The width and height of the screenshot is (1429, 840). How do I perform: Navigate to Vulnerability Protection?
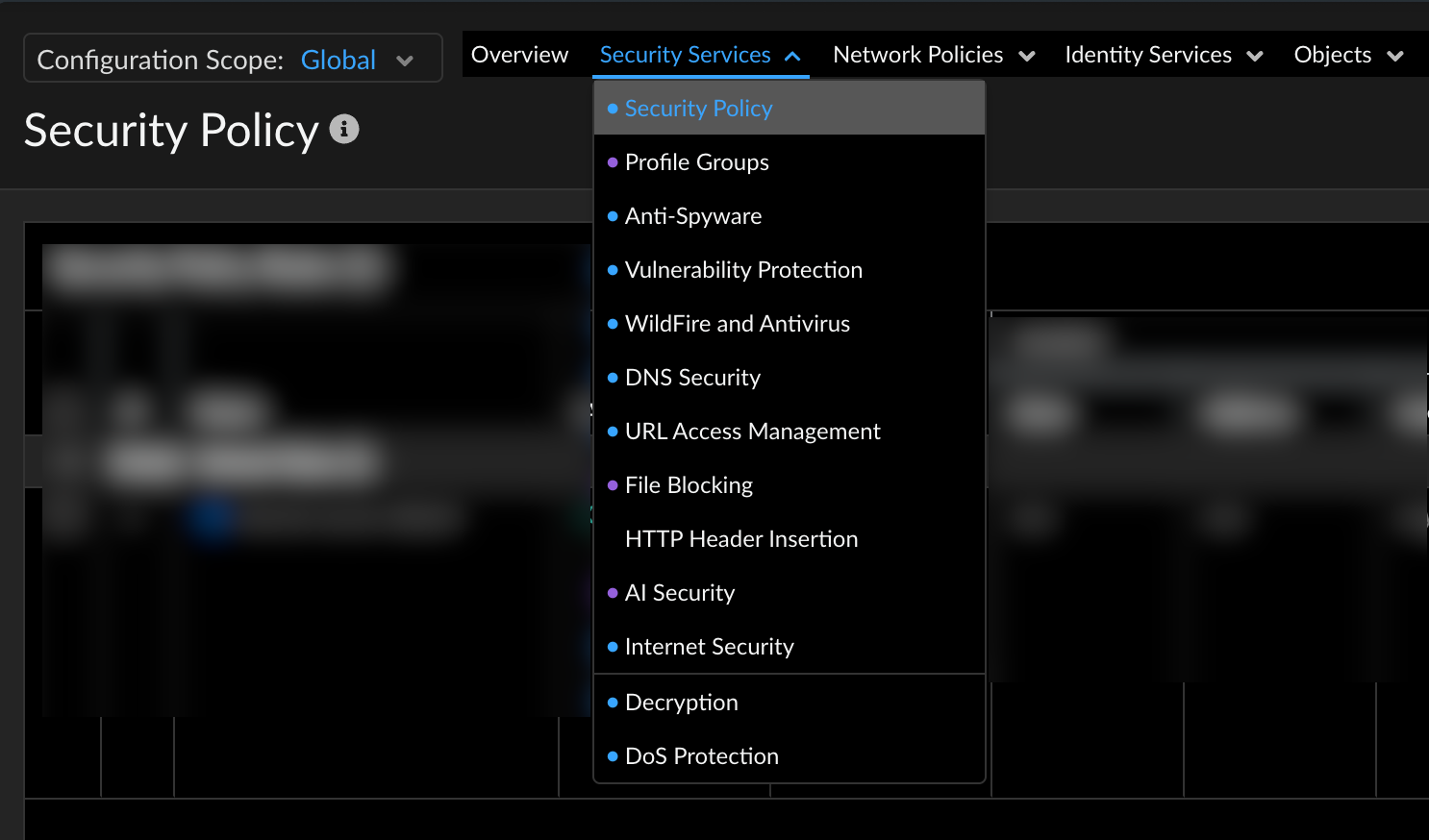click(742, 270)
